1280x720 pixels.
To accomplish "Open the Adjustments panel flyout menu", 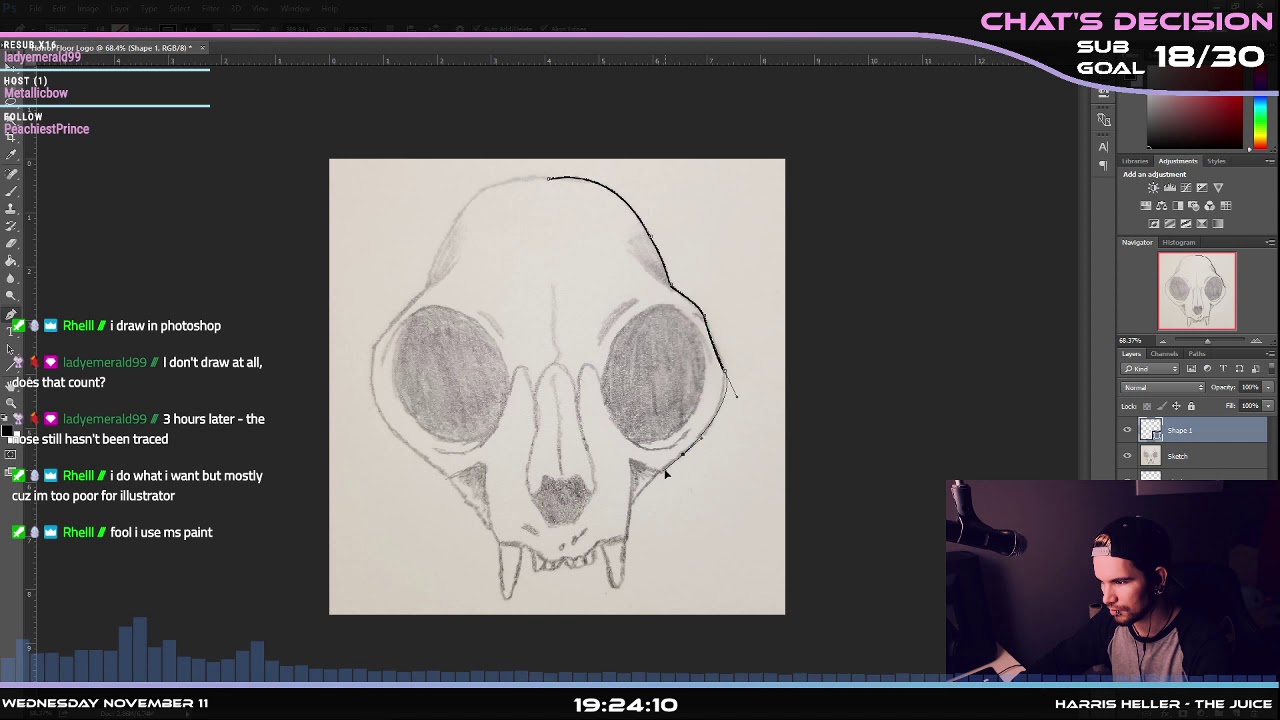I will [1270, 161].
